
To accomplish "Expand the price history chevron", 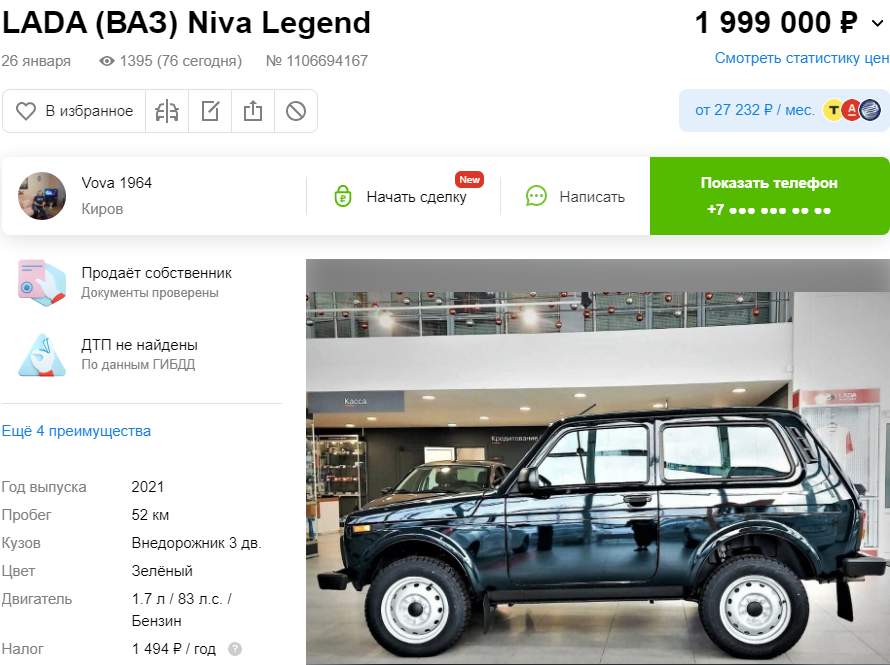I will (x=878, y=23).
